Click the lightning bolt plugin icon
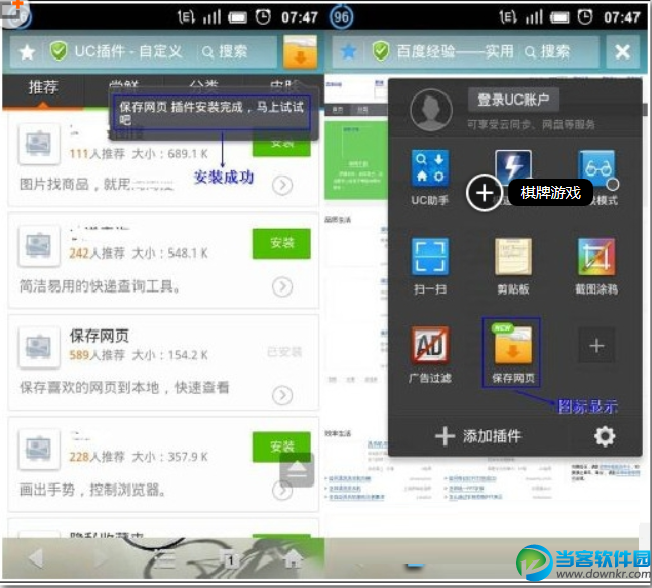The width and height of the screenshot is (652, 588). [x=513, y=164]
